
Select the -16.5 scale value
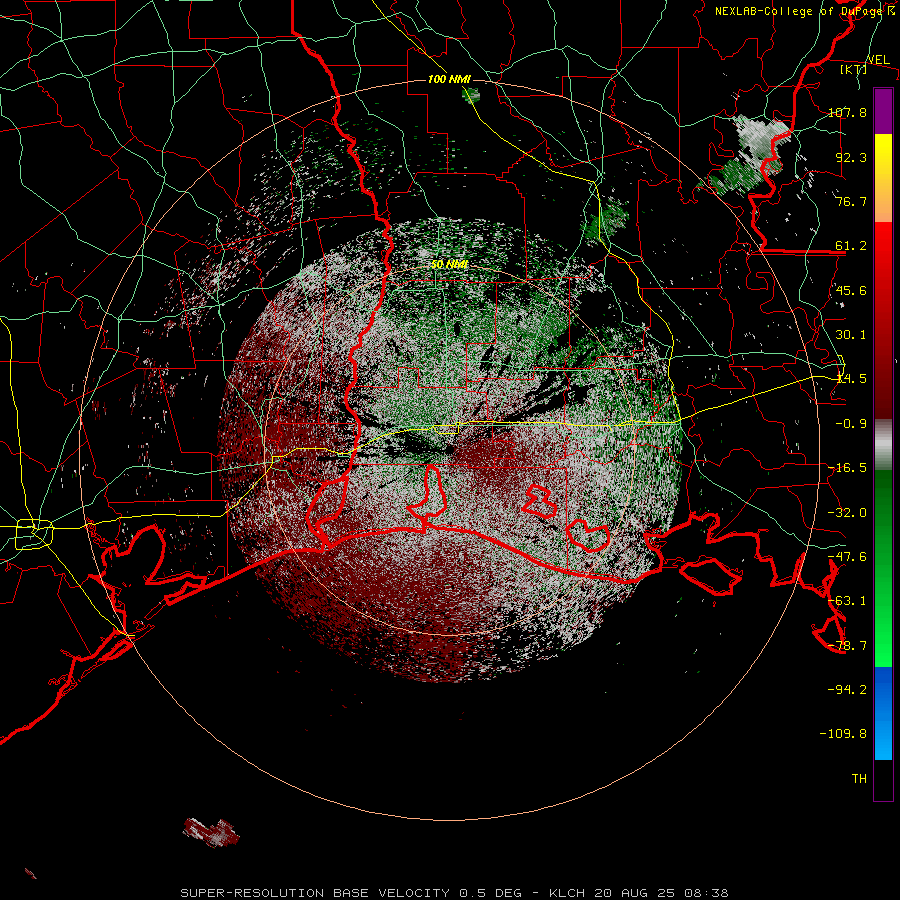coord(847,468)
